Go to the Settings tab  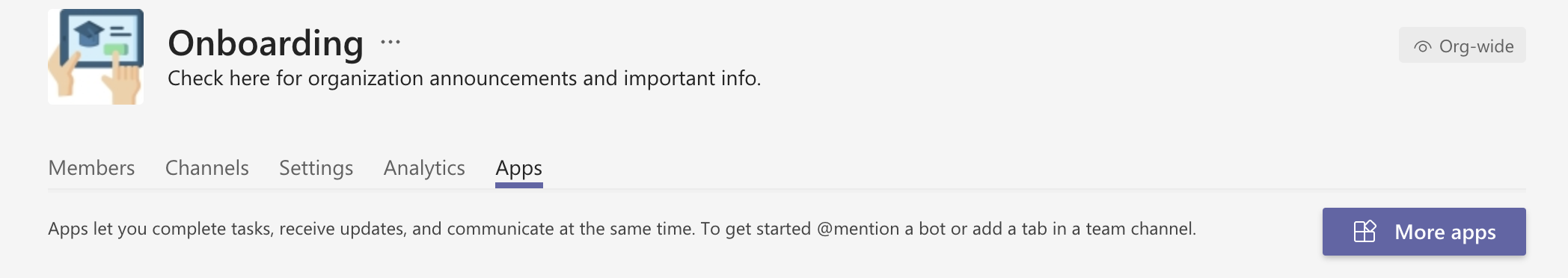coord(316,167)
